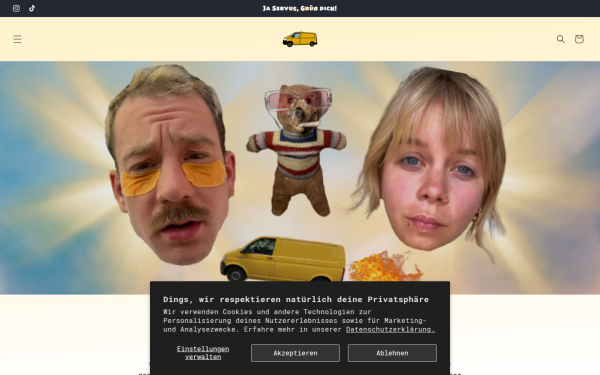Open Einstellungen verwalten cookie settings
Image resolution: width=600 pixels, height=375 pixels.
coord(203,353)
